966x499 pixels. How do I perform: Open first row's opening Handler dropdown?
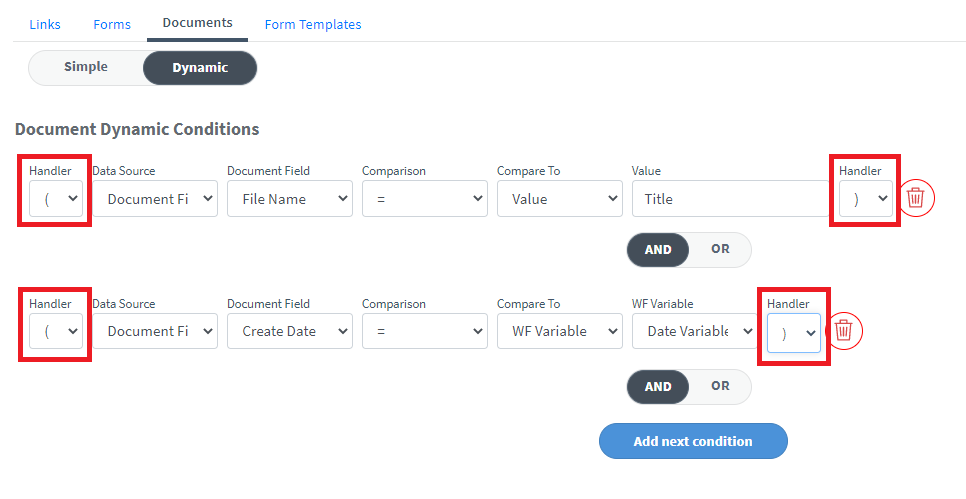[x=56, y=198]
